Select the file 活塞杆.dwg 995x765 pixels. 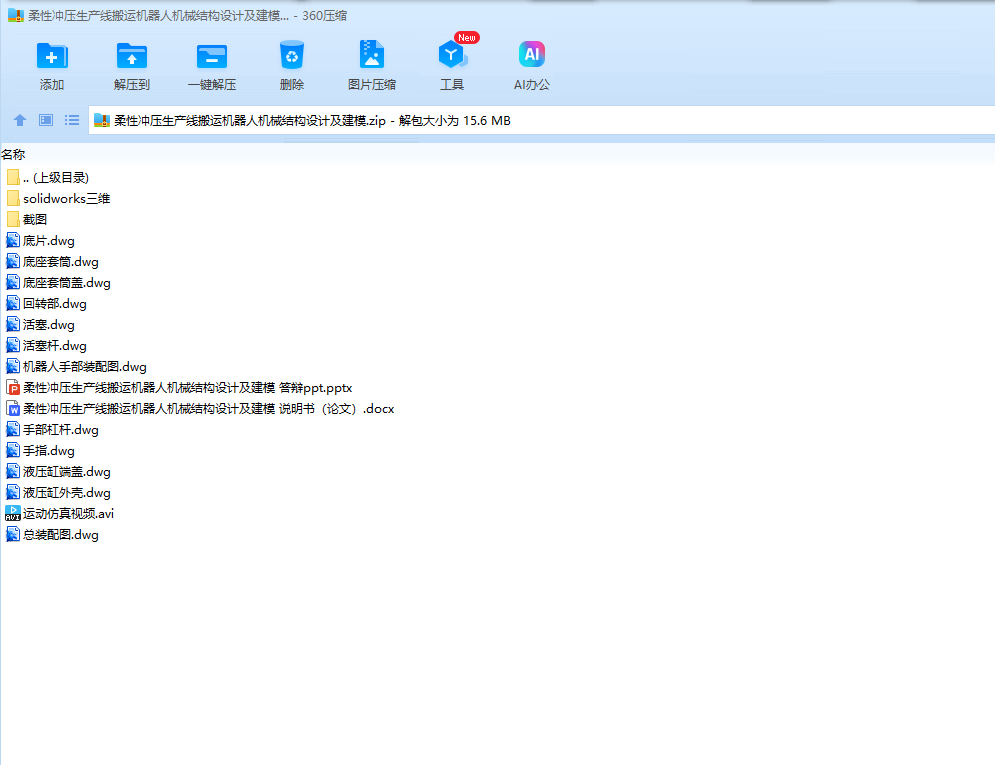click(46, 345)
